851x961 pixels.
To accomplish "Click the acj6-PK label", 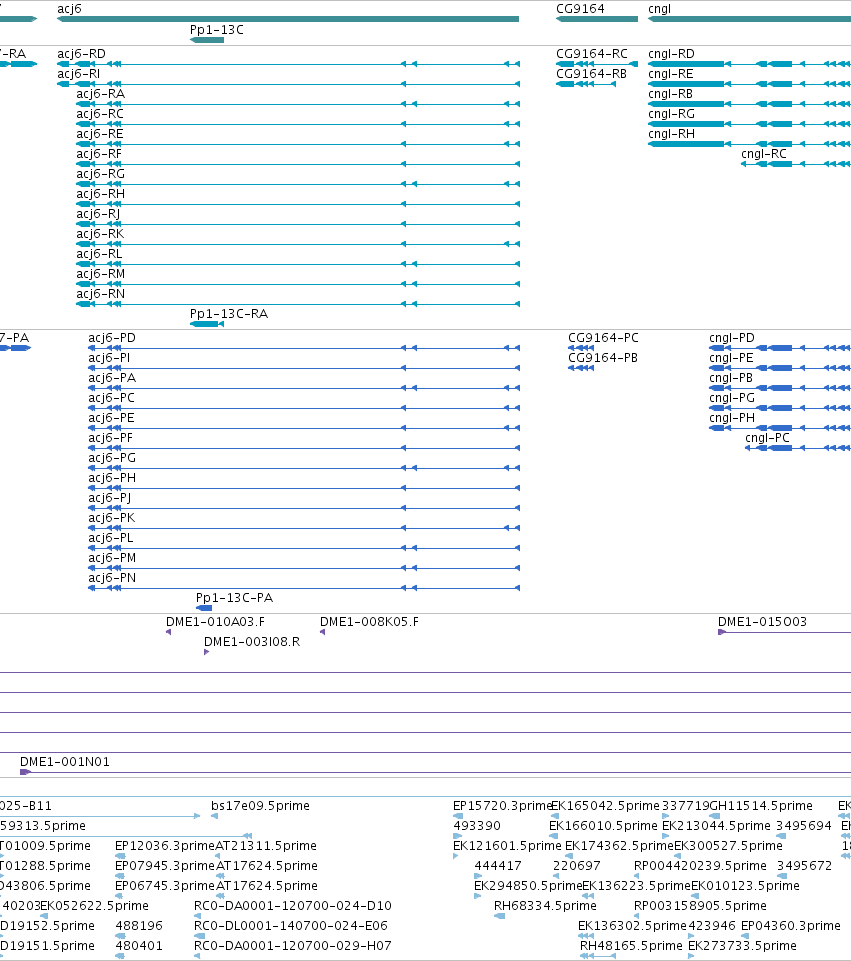I will tap(112, 518).
